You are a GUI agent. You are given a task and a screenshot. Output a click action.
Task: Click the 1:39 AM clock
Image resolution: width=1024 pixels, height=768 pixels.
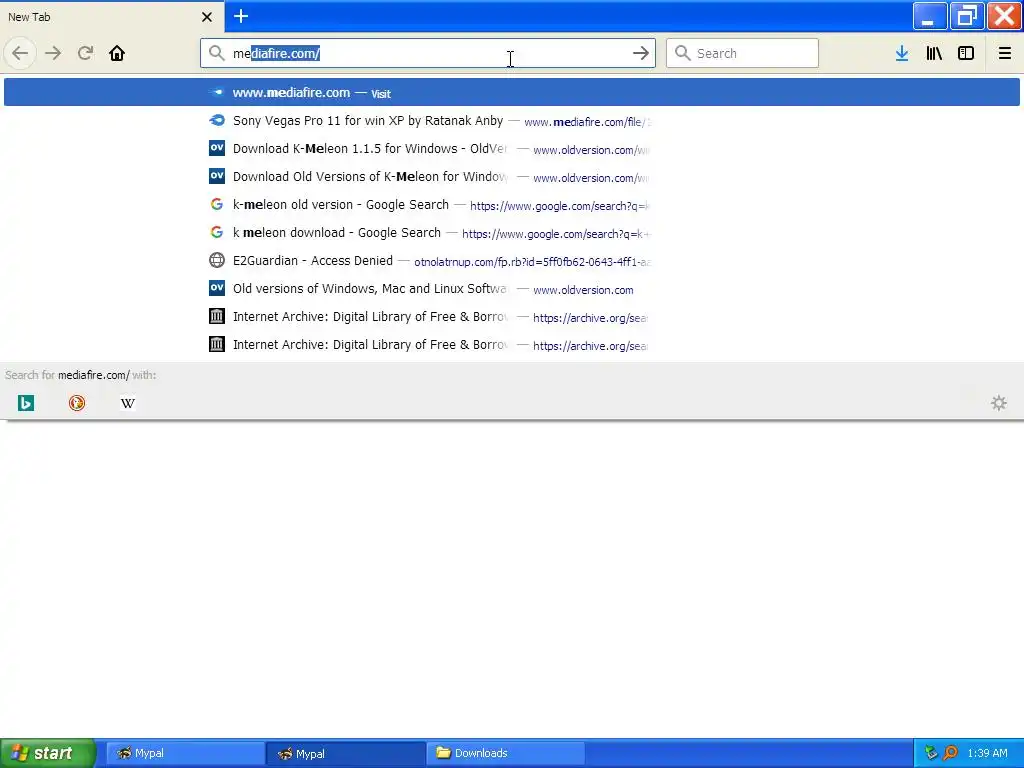click(987, 753)
